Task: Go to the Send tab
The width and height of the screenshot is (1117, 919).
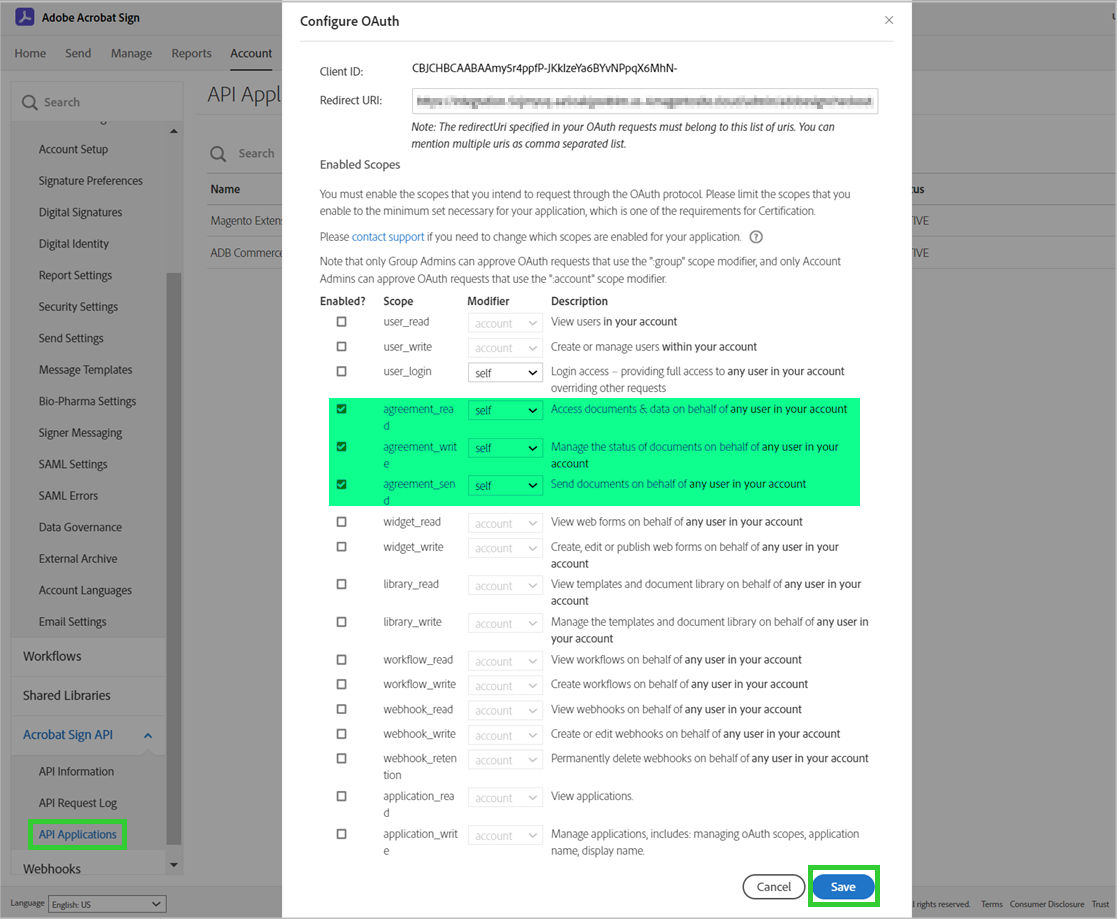Action: pos(78,53)
